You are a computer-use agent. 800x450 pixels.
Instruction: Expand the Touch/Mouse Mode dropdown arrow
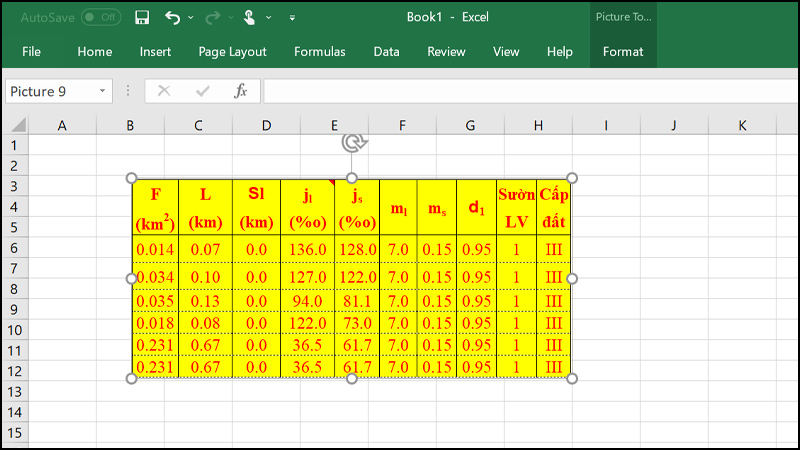pos(266,18)
